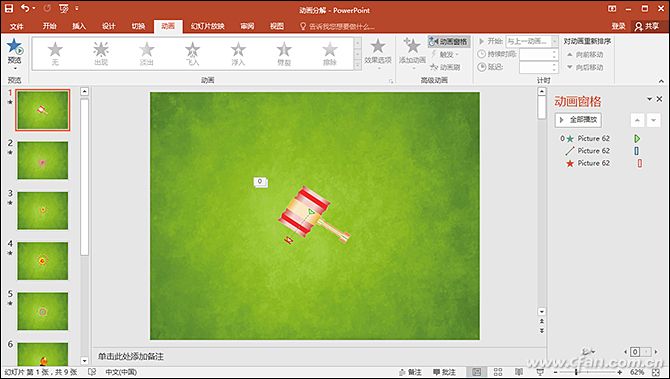Select the 劈裂 (Split) animation effect

point(284,53)
